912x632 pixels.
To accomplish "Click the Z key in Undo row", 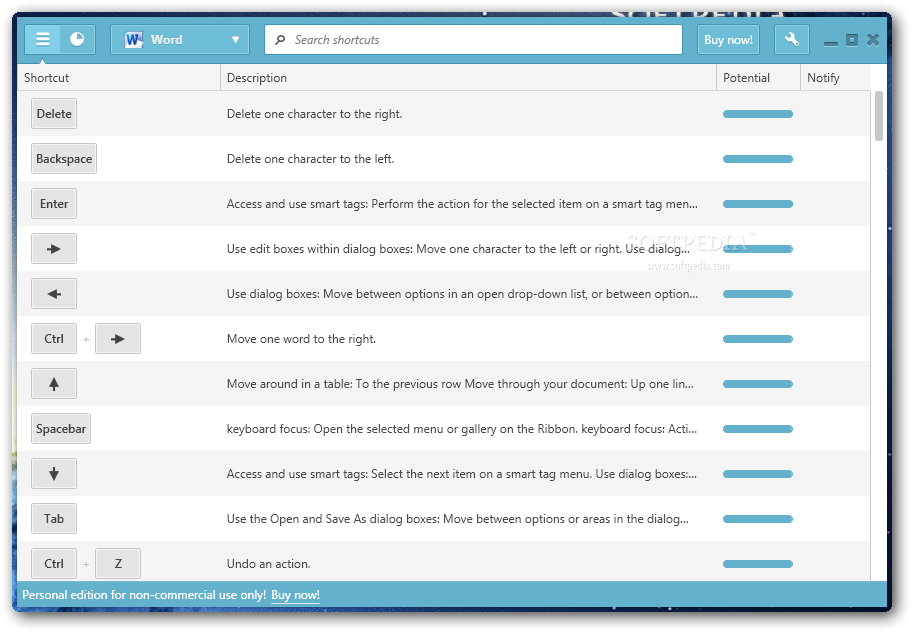I will click(118, 564).
